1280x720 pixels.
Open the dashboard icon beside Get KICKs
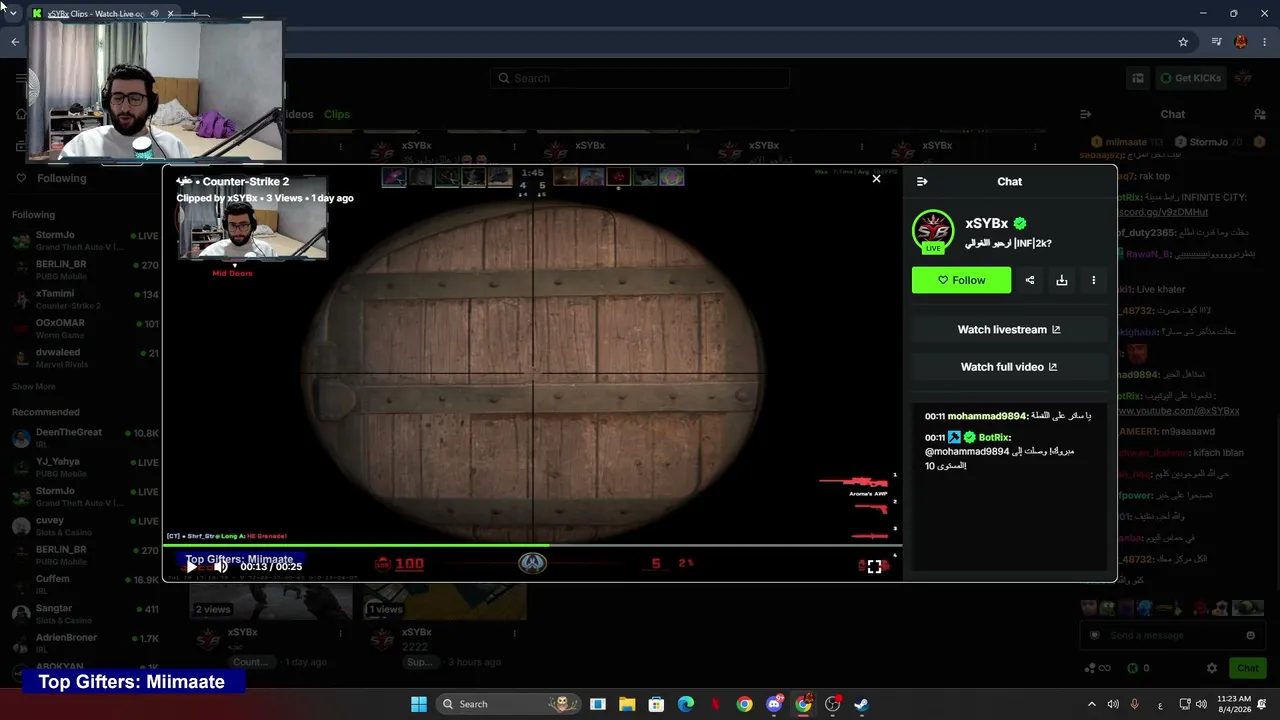[x=1138, y=78]
